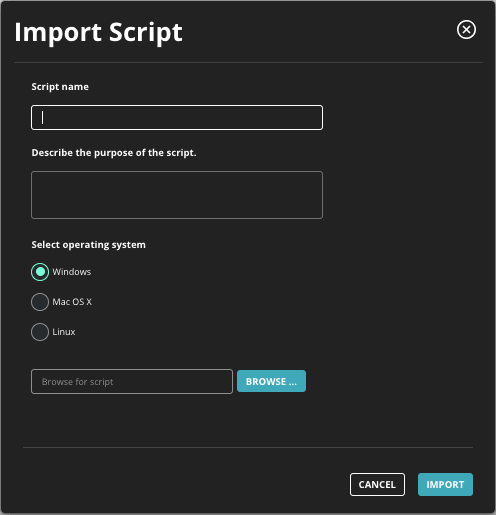Open file picker with BROWSE ... button
496x515 pixels.
point(271,381)
